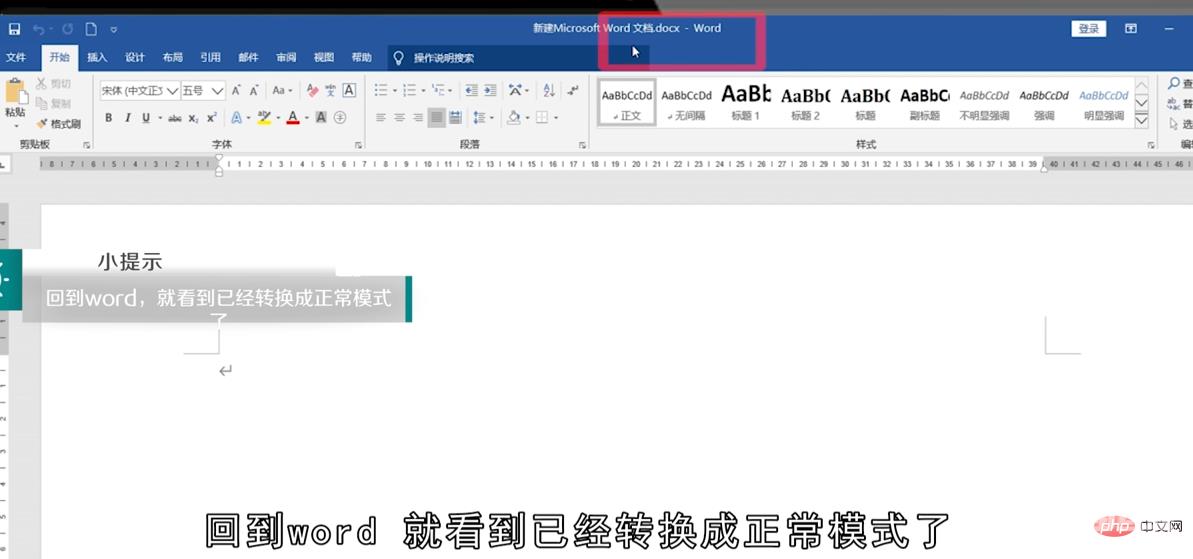
Task: Open the font name dropdown 宋体
Action: coord(139,90)
